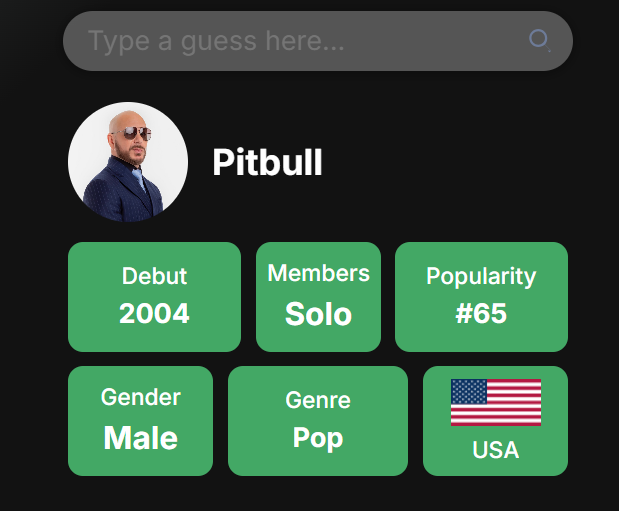This screenshot has height=511, width=619.
Task: Focus the 'Type a guess here...' field
Action: 318,41
